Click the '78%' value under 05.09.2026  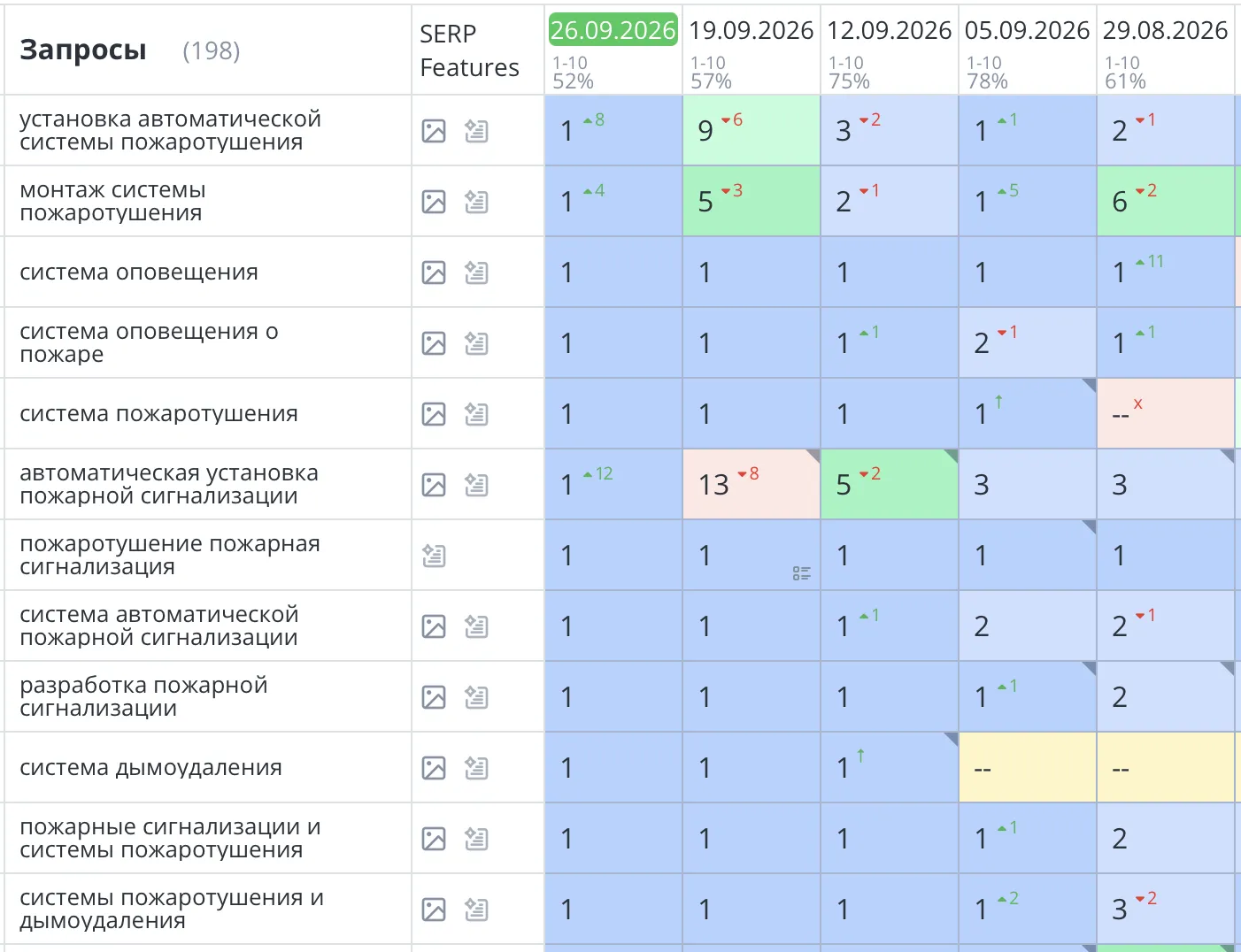[987, 81]
